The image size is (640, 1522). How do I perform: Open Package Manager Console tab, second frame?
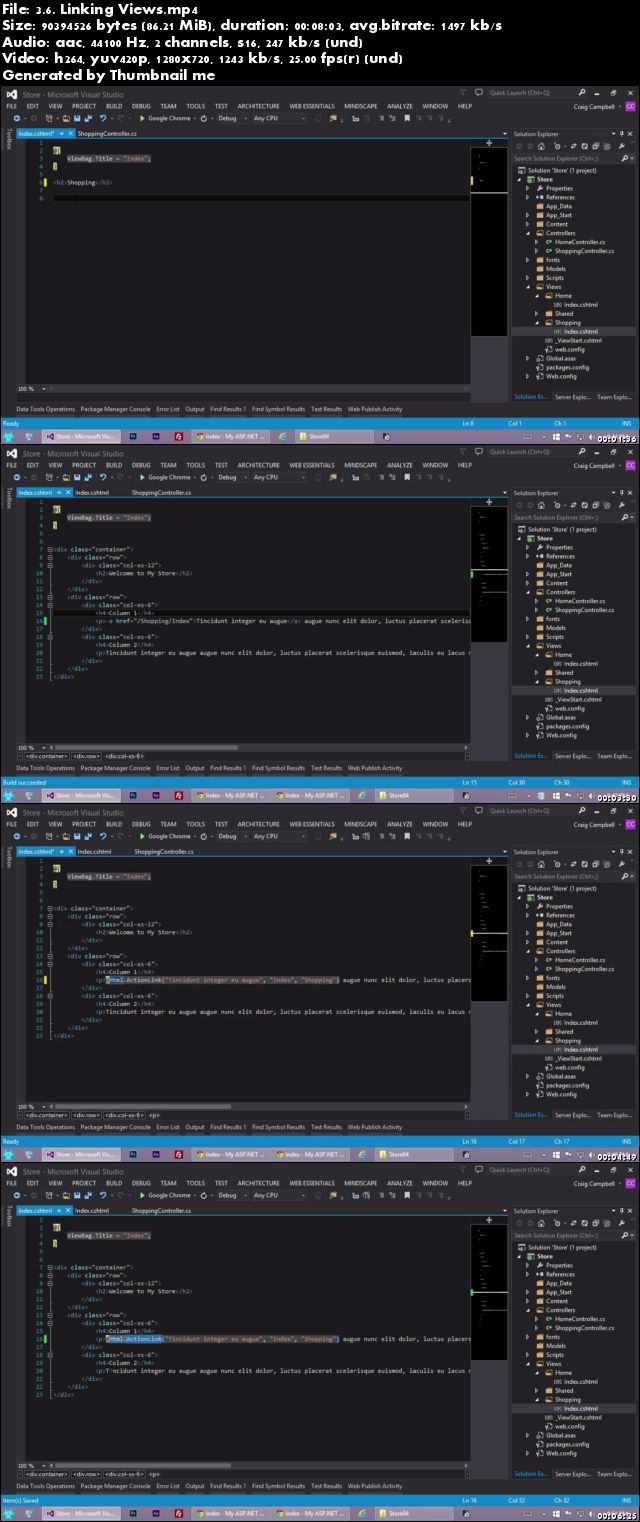point(115,768)
